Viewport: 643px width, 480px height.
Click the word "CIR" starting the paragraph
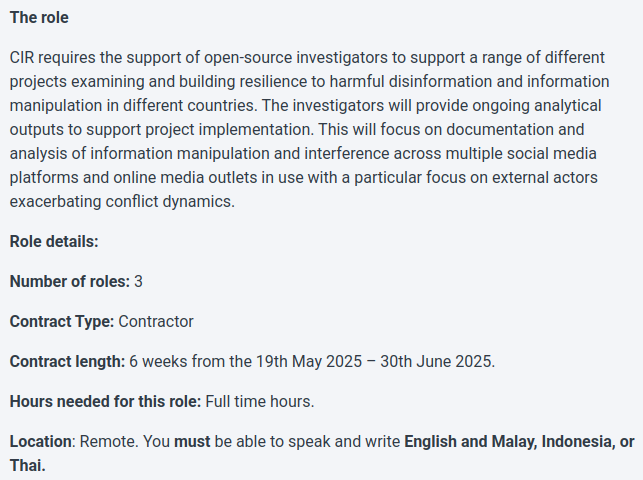tap(22, 58)
